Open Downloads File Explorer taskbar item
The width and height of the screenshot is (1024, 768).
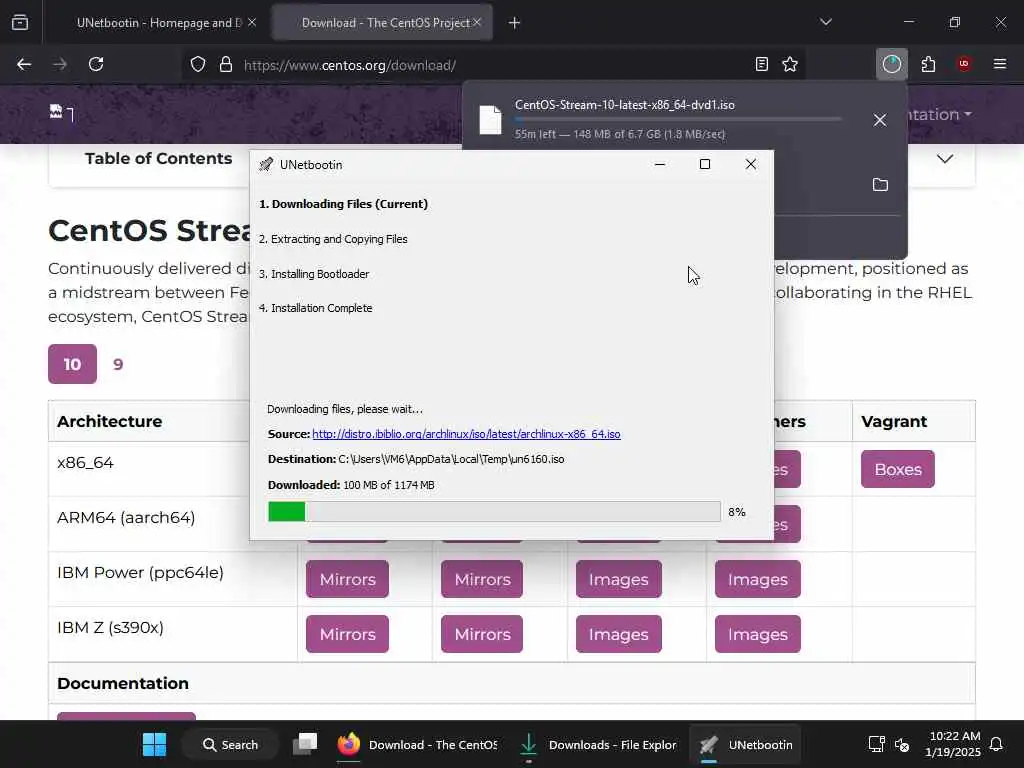[599, 744]
